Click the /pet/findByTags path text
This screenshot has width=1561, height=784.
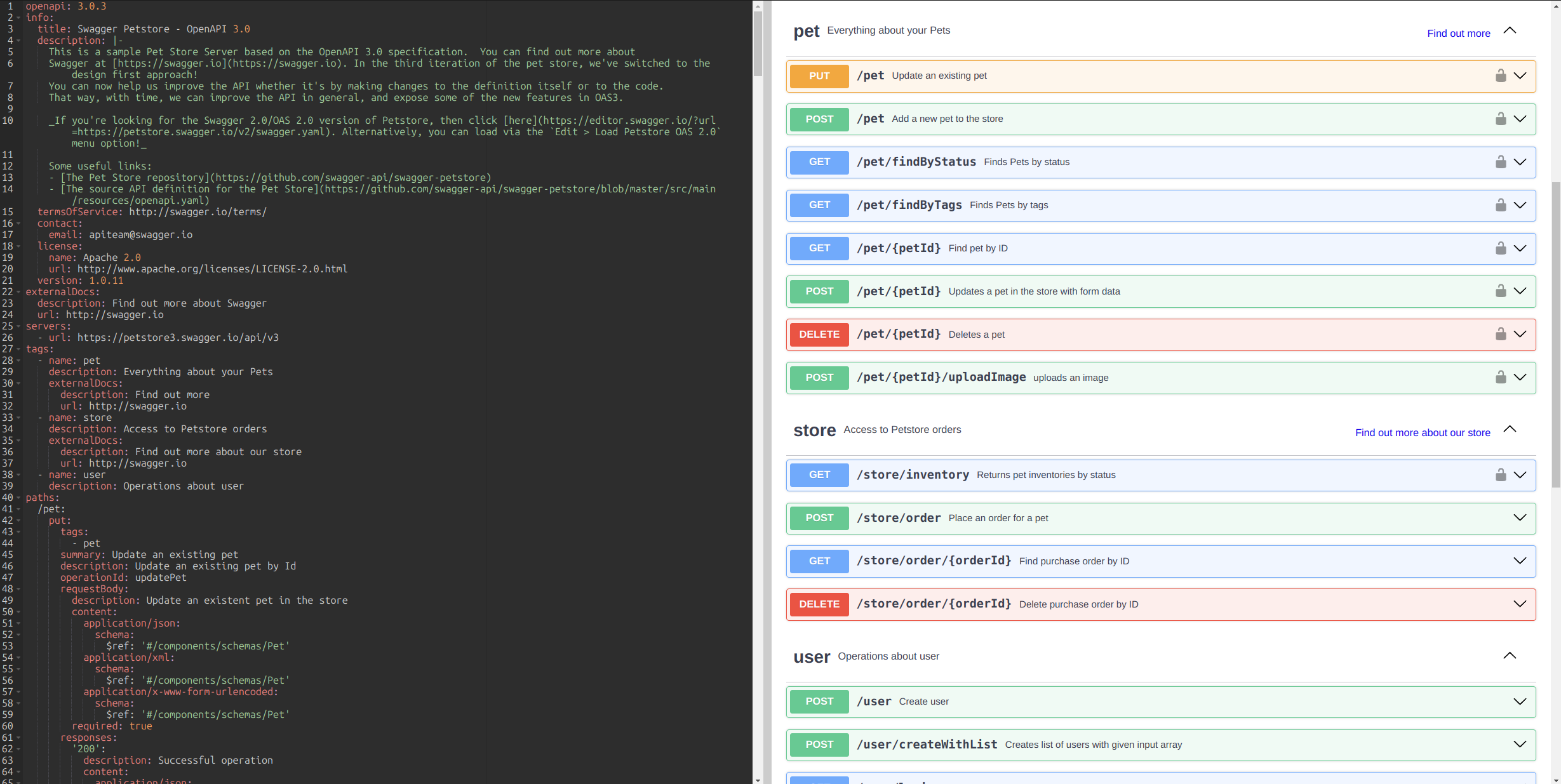point(909,205)
